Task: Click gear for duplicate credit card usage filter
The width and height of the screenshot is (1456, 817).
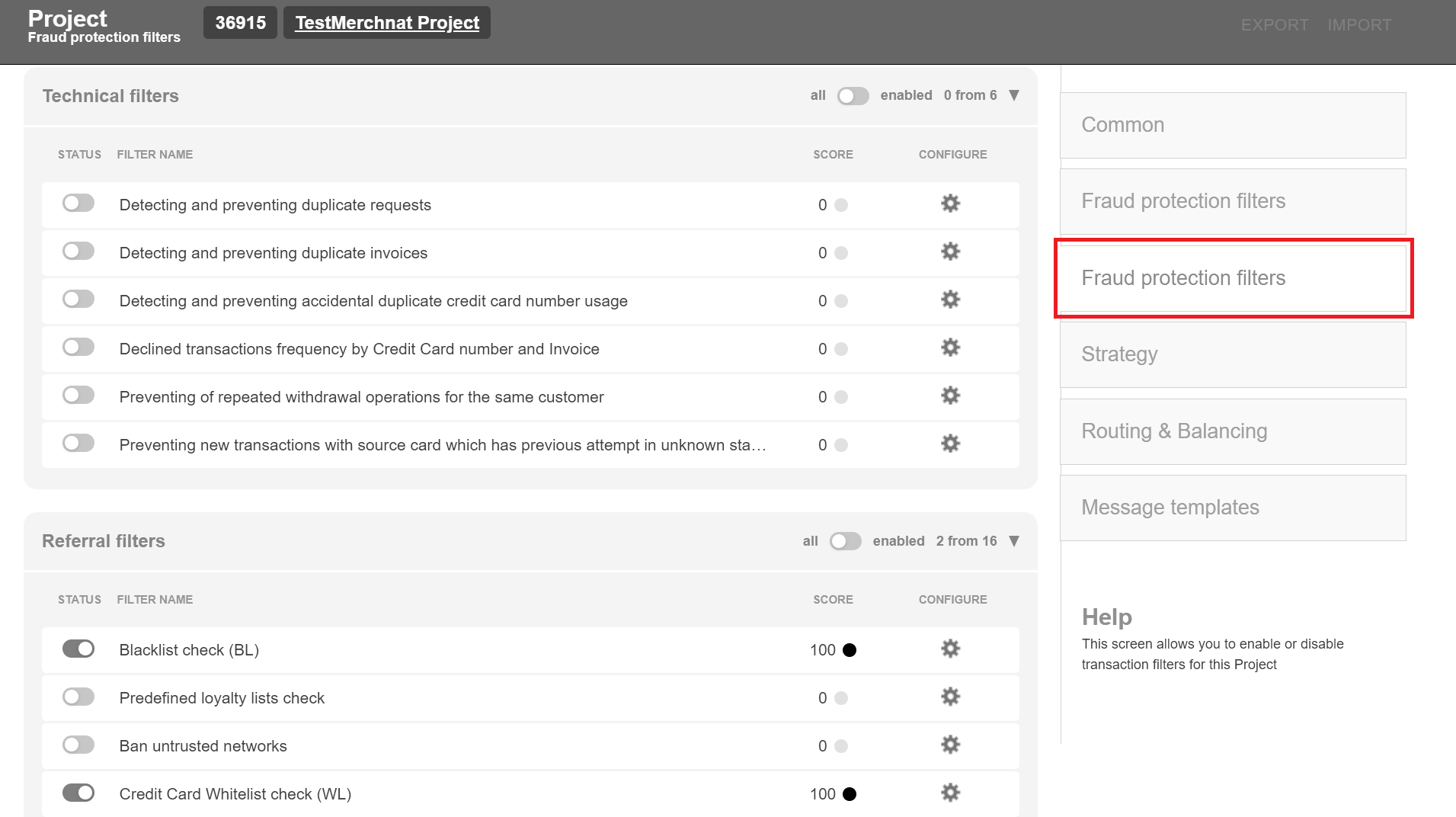Action: tap(950, 300)
